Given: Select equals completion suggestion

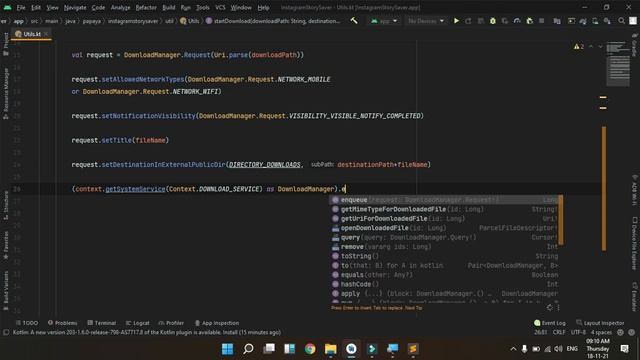Looking at the screenshot, I should (444, 275).
